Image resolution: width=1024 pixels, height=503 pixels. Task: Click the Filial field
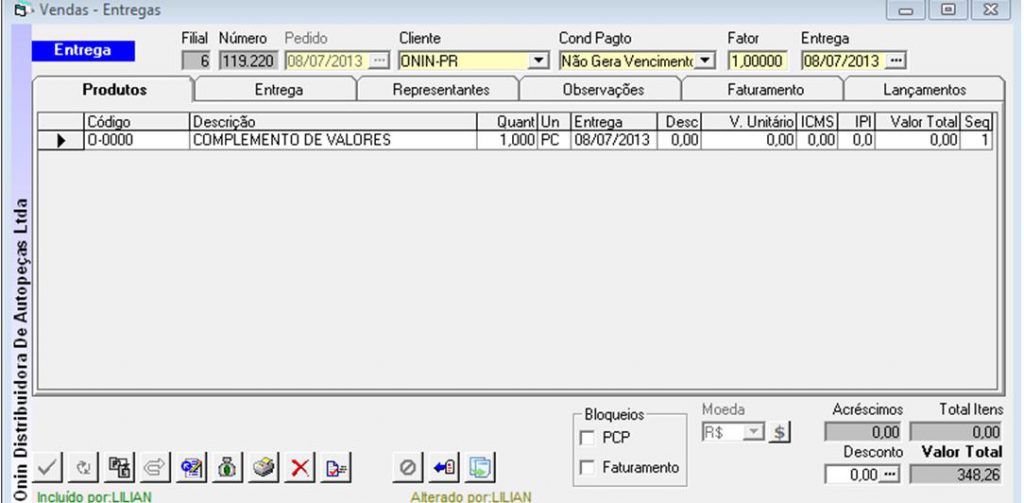tap(197, 61)
